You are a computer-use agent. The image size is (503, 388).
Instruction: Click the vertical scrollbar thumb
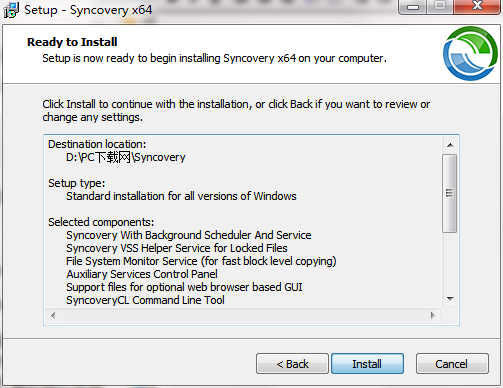450,193
